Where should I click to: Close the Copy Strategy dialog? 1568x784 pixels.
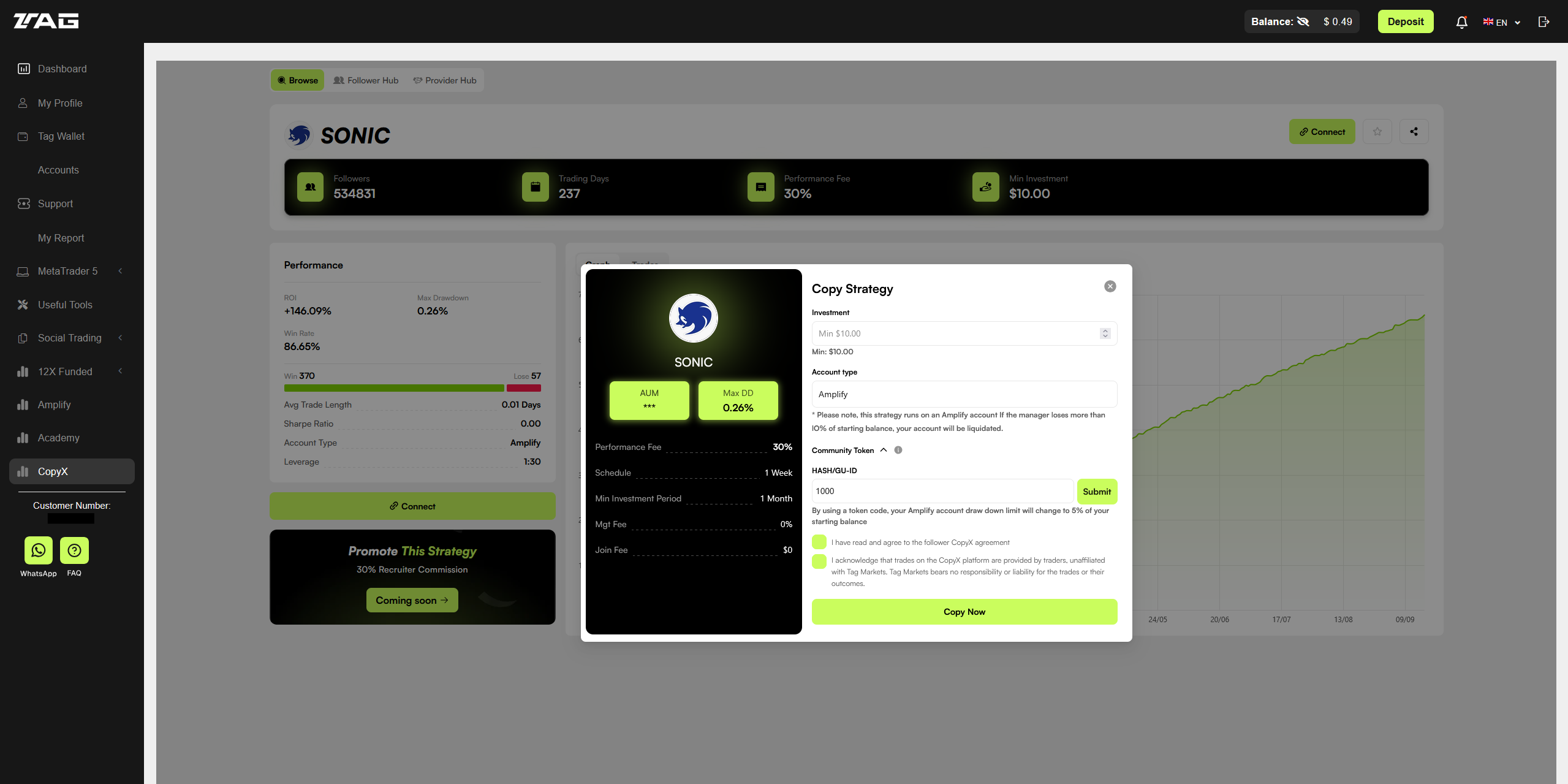click(x=1110, y=286)
